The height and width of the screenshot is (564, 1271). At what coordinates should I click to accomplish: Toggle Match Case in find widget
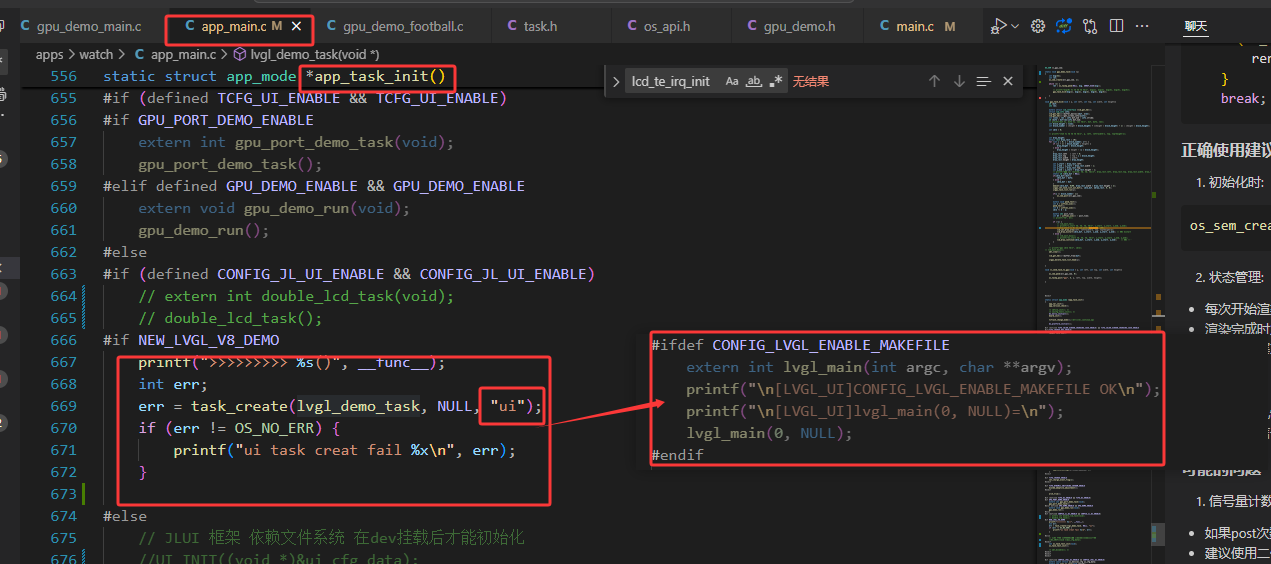(x=732, y=81)
